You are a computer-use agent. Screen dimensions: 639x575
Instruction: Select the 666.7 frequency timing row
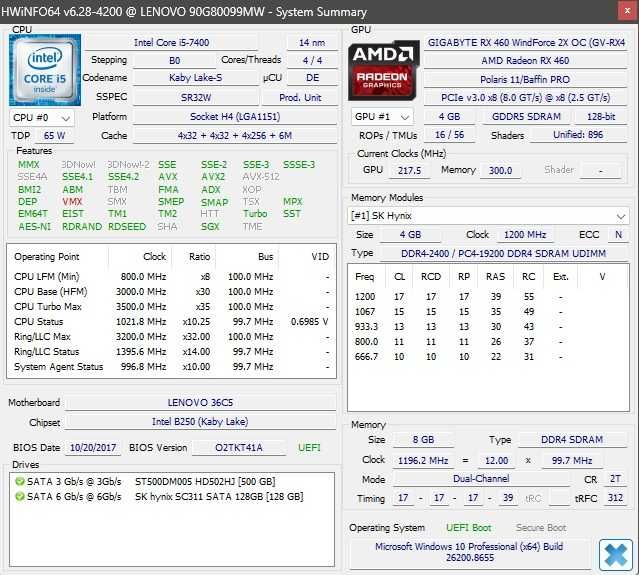pyautogui.click(x=488, y=357)
